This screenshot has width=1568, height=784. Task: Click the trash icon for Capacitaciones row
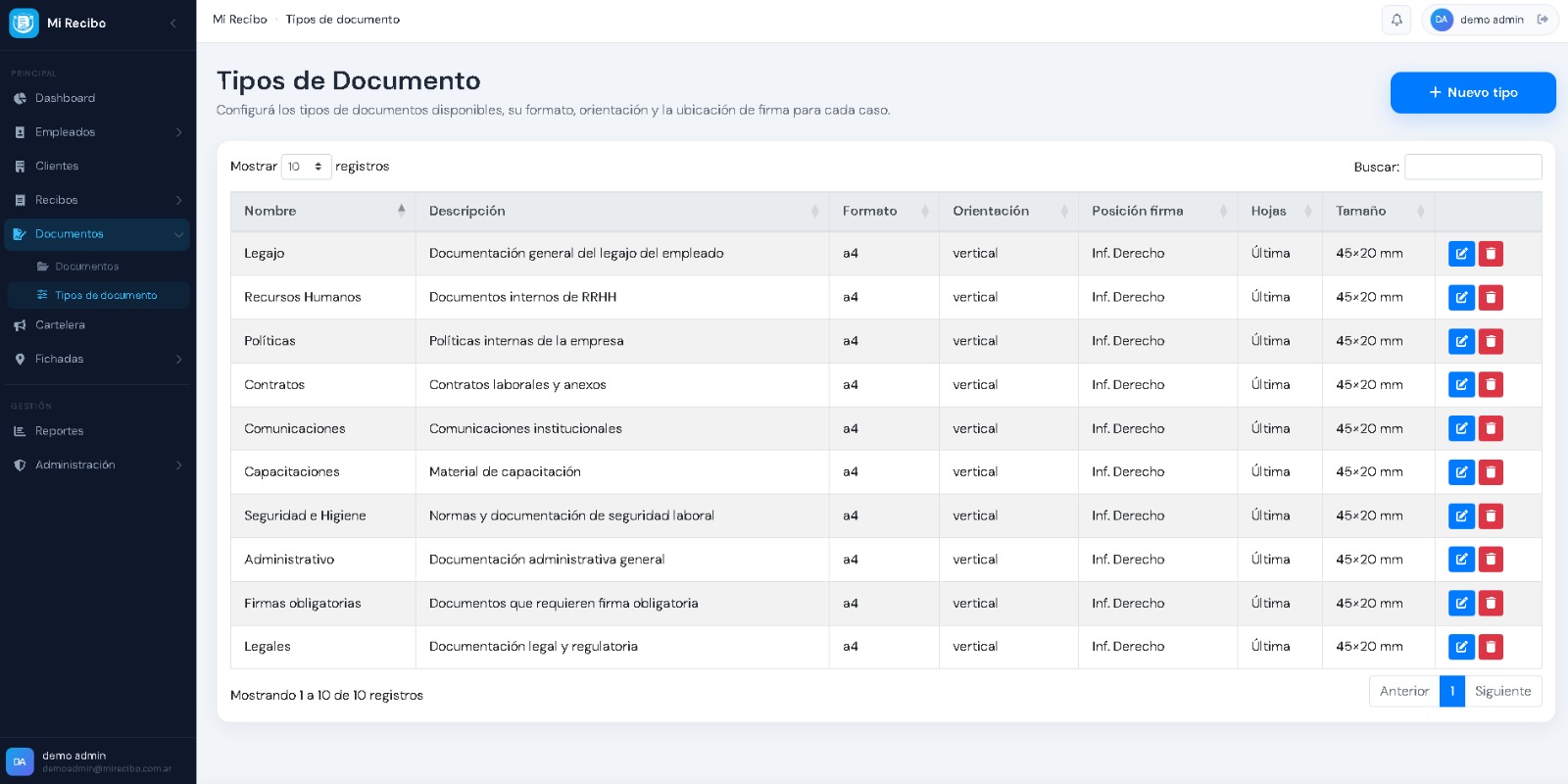point(1491,472)
